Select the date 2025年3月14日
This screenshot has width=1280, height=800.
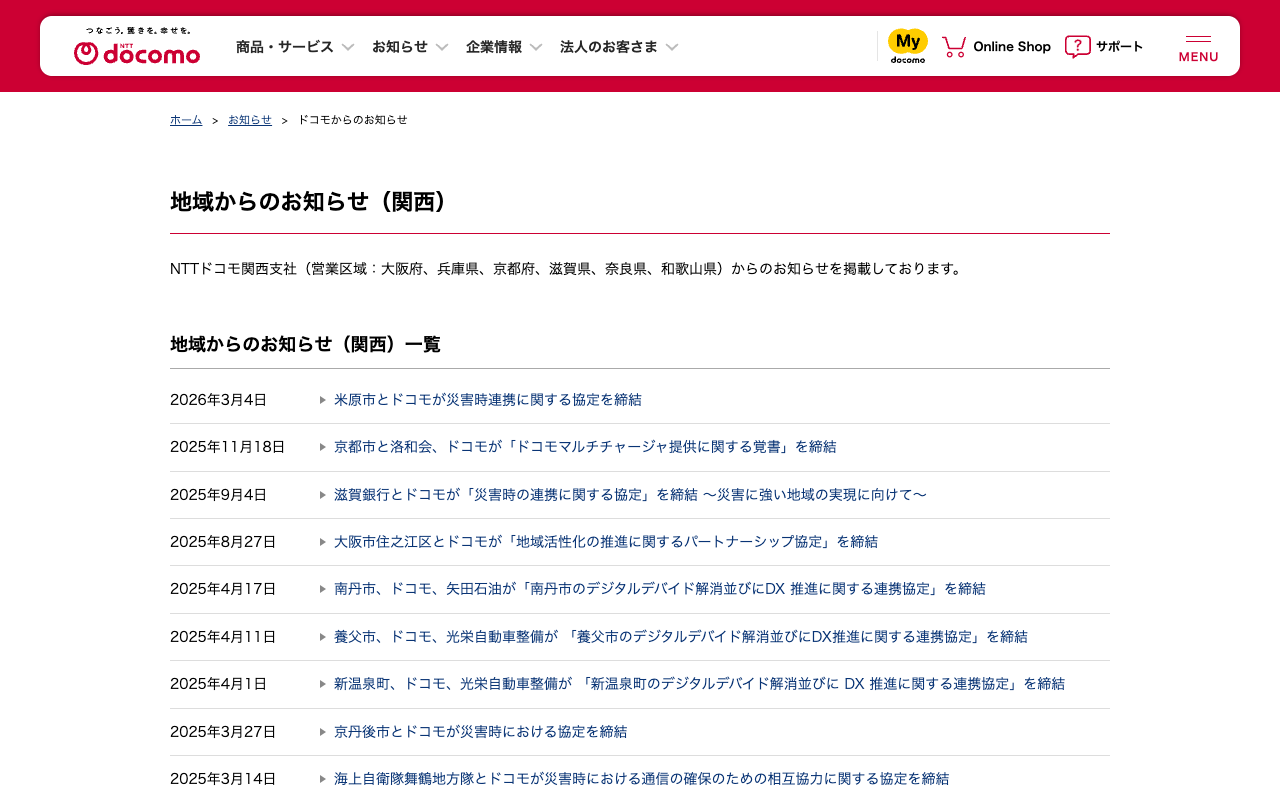click(x=223, y=779)
